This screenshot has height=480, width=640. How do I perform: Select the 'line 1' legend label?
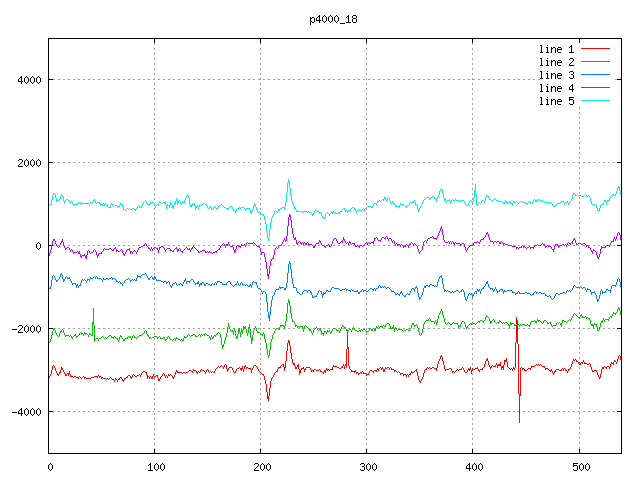coord(556,49)
